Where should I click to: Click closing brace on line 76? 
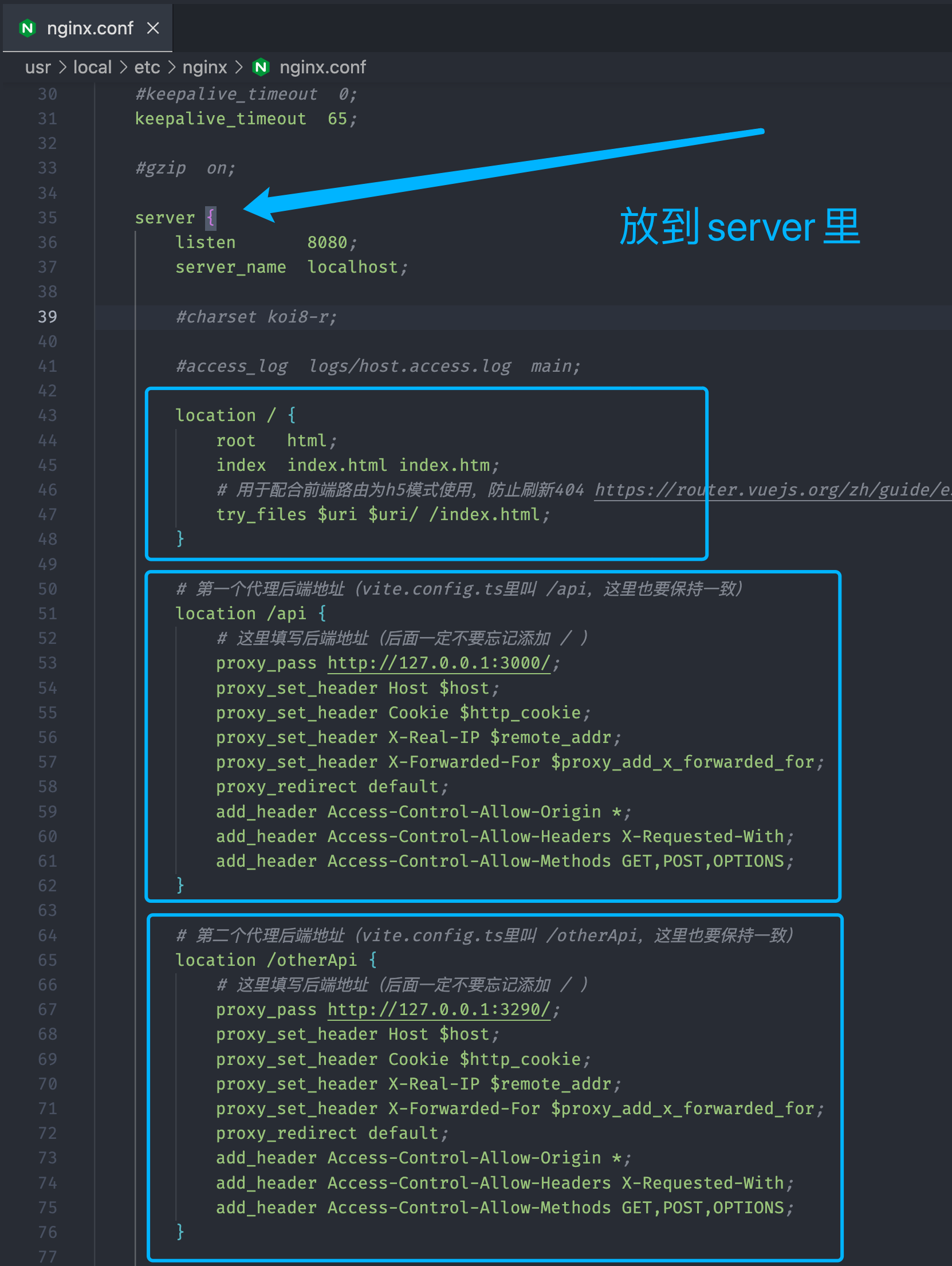[180, 1232]
